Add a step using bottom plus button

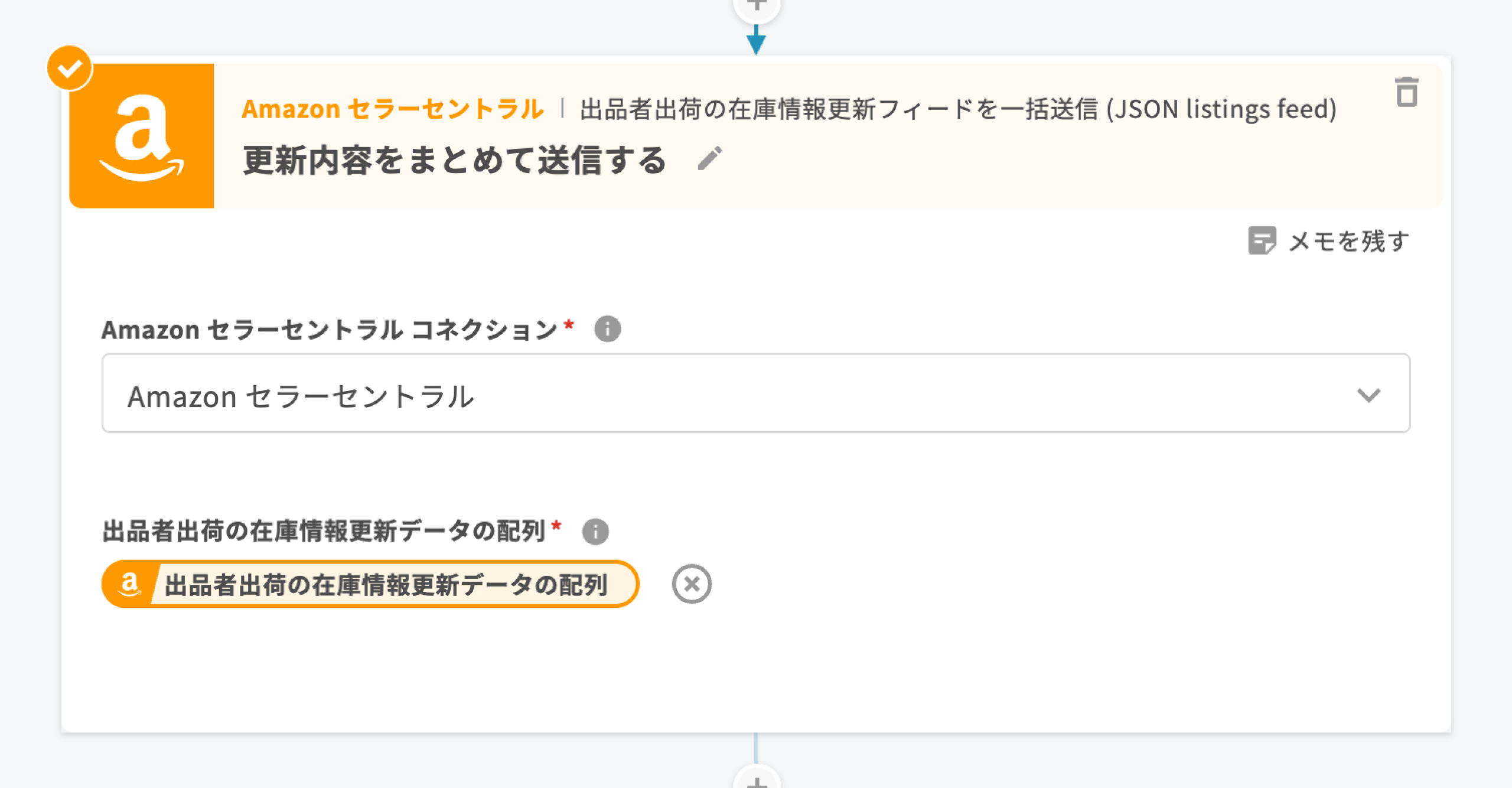point(757,781)
